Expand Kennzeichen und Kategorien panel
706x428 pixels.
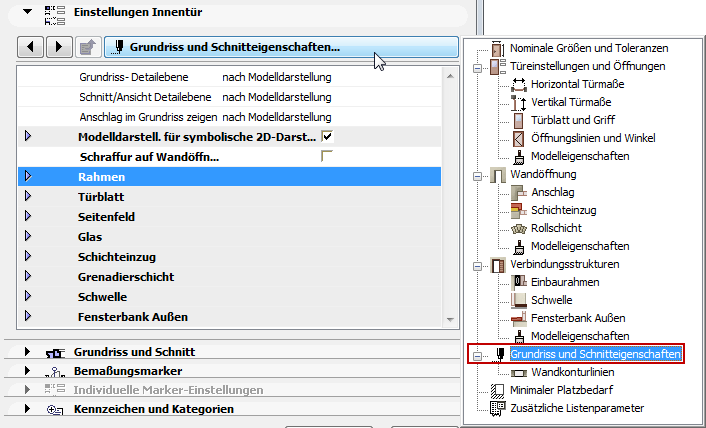pyautogui.click(x=27, y=409)
